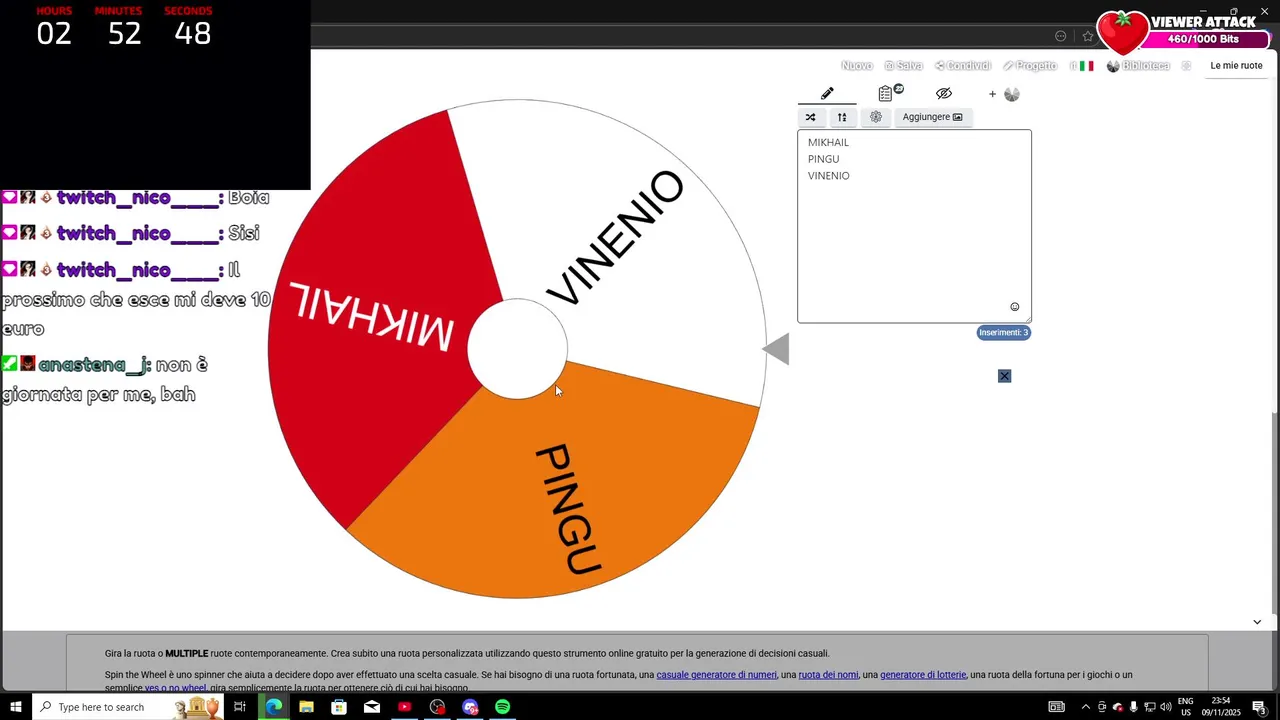Toggle the crossed-eye hide entries tab

click(x=944, y=93)
